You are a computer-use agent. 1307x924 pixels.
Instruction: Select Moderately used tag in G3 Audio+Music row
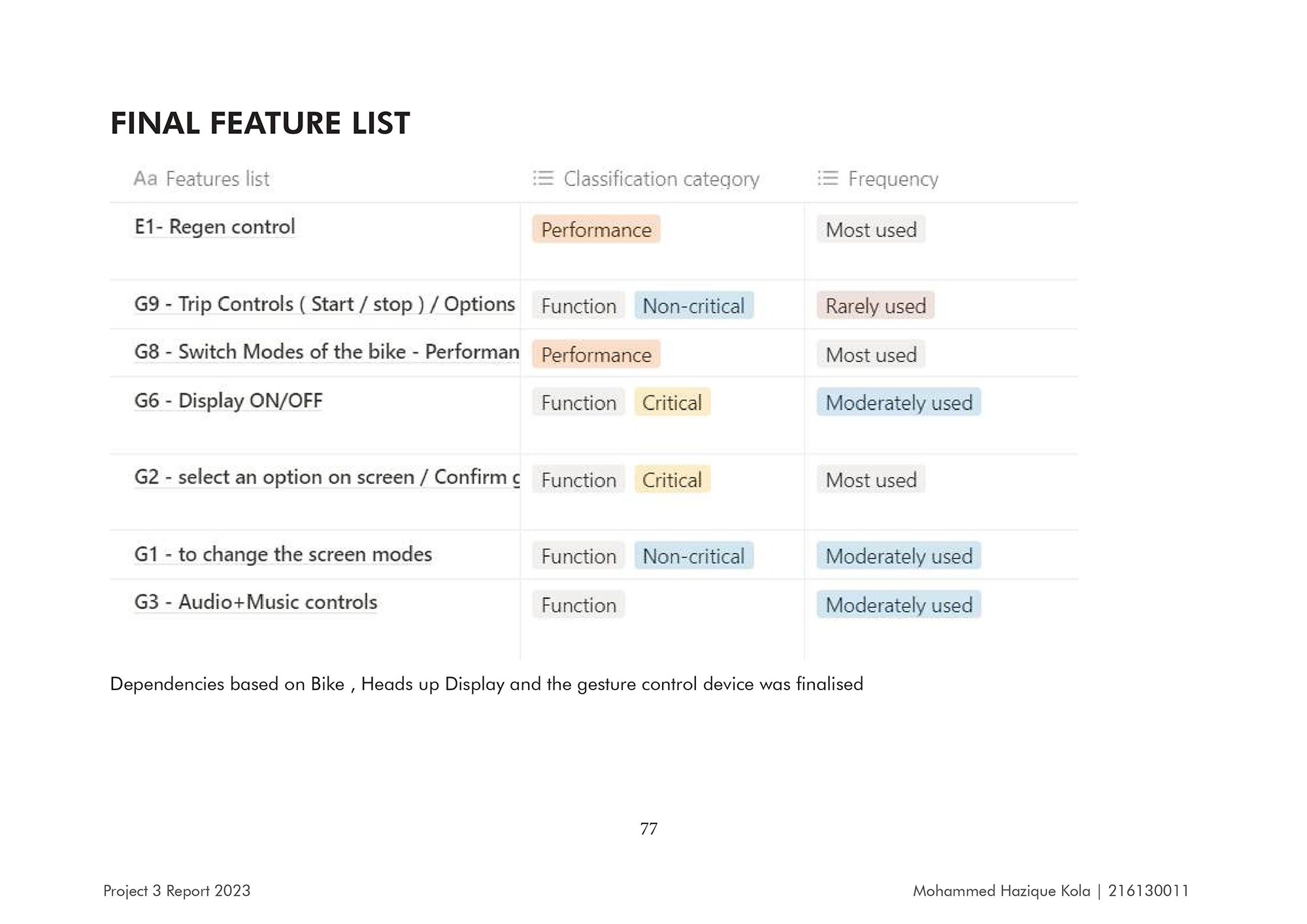pos(899,605)
